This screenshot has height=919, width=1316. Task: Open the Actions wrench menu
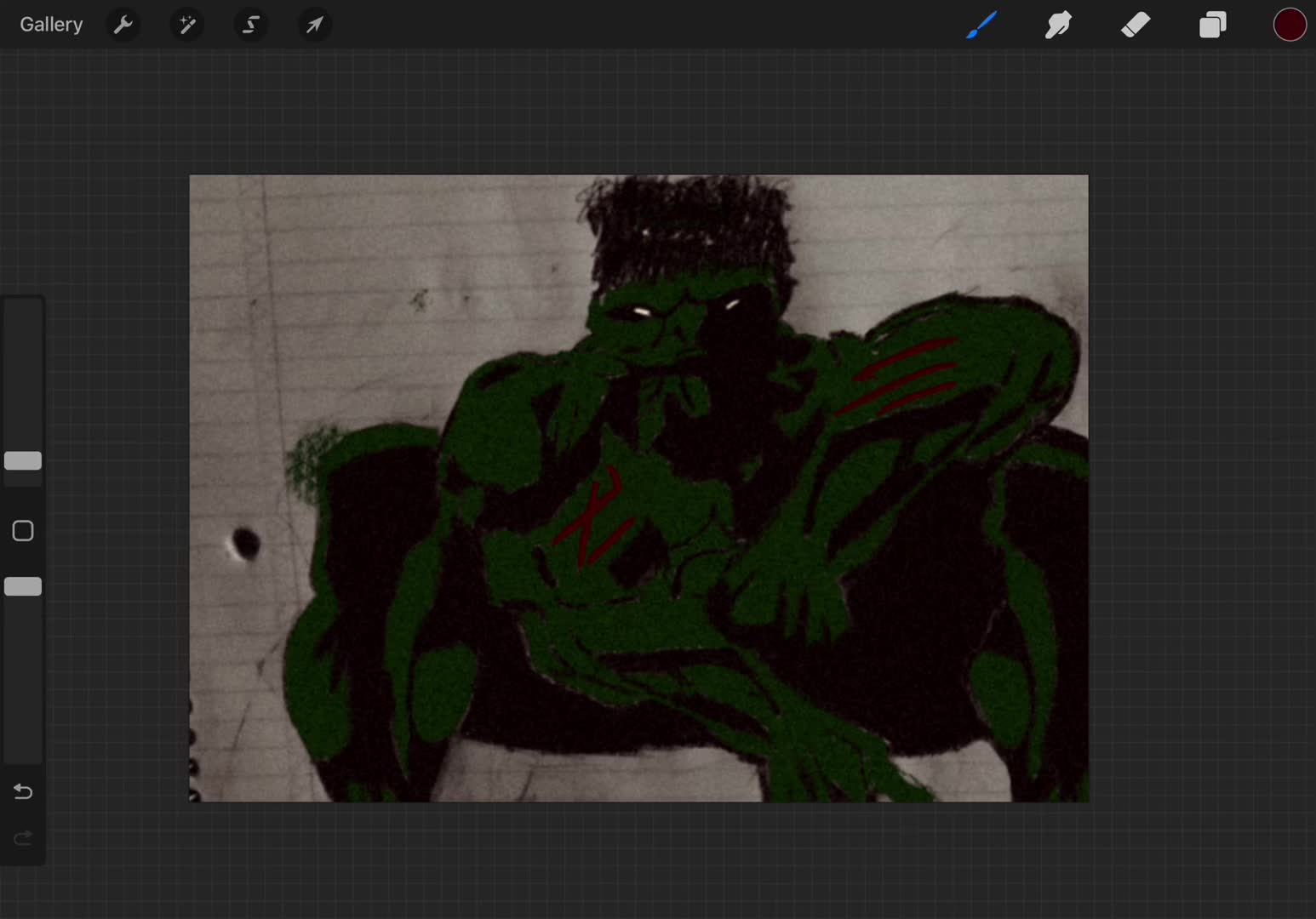click(x=123, y=25)
